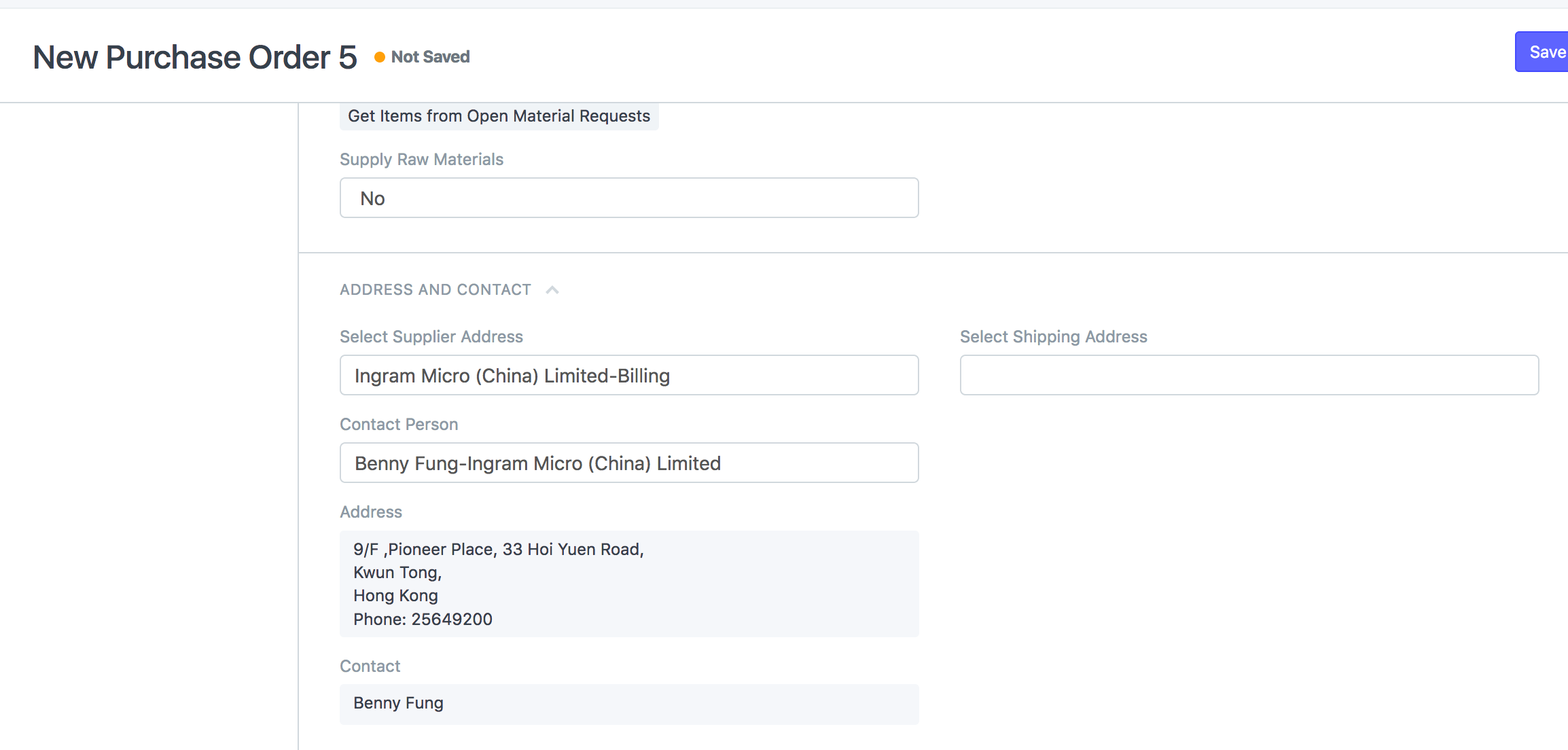The image size is (1568, 750).
Task: Click Get Items from Open Material Requests
Action: (x=499, y=115)
